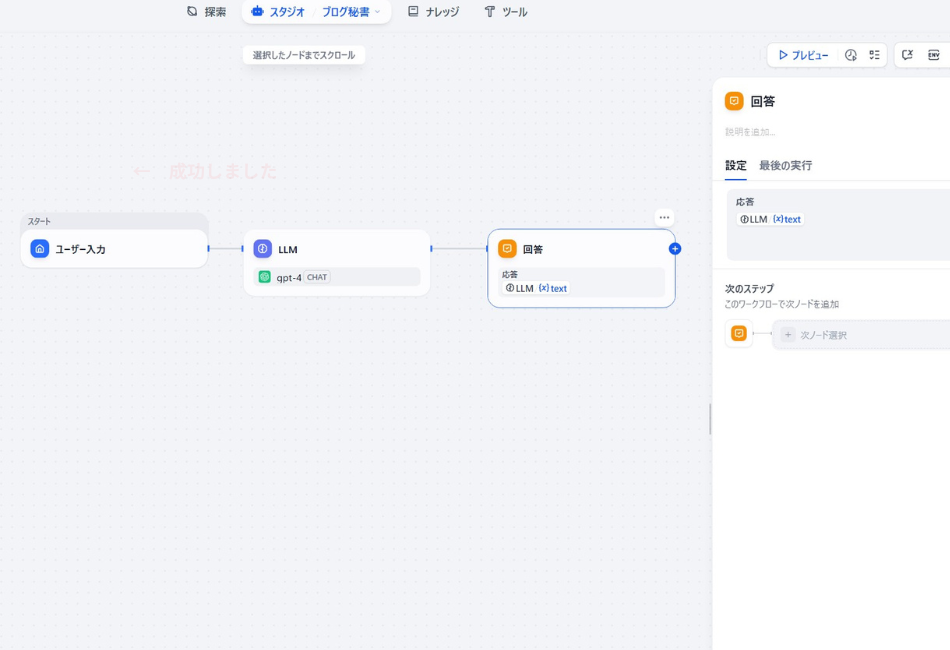Open the 回答 node options menu with three dots
The width and height of the screenshot is (950, 650).
[663, 216]
